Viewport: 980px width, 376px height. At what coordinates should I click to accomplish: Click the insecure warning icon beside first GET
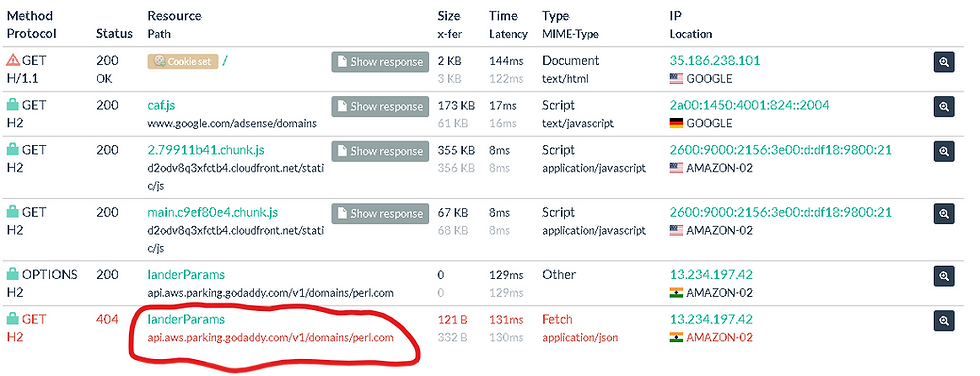(12, 61)
